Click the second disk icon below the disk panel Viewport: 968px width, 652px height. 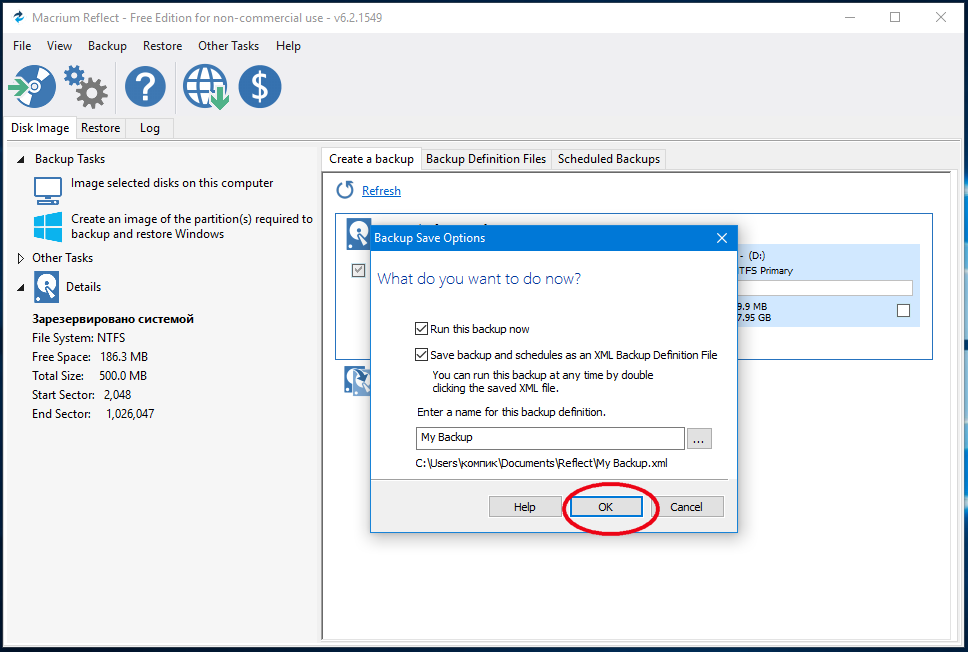point(357,380)
